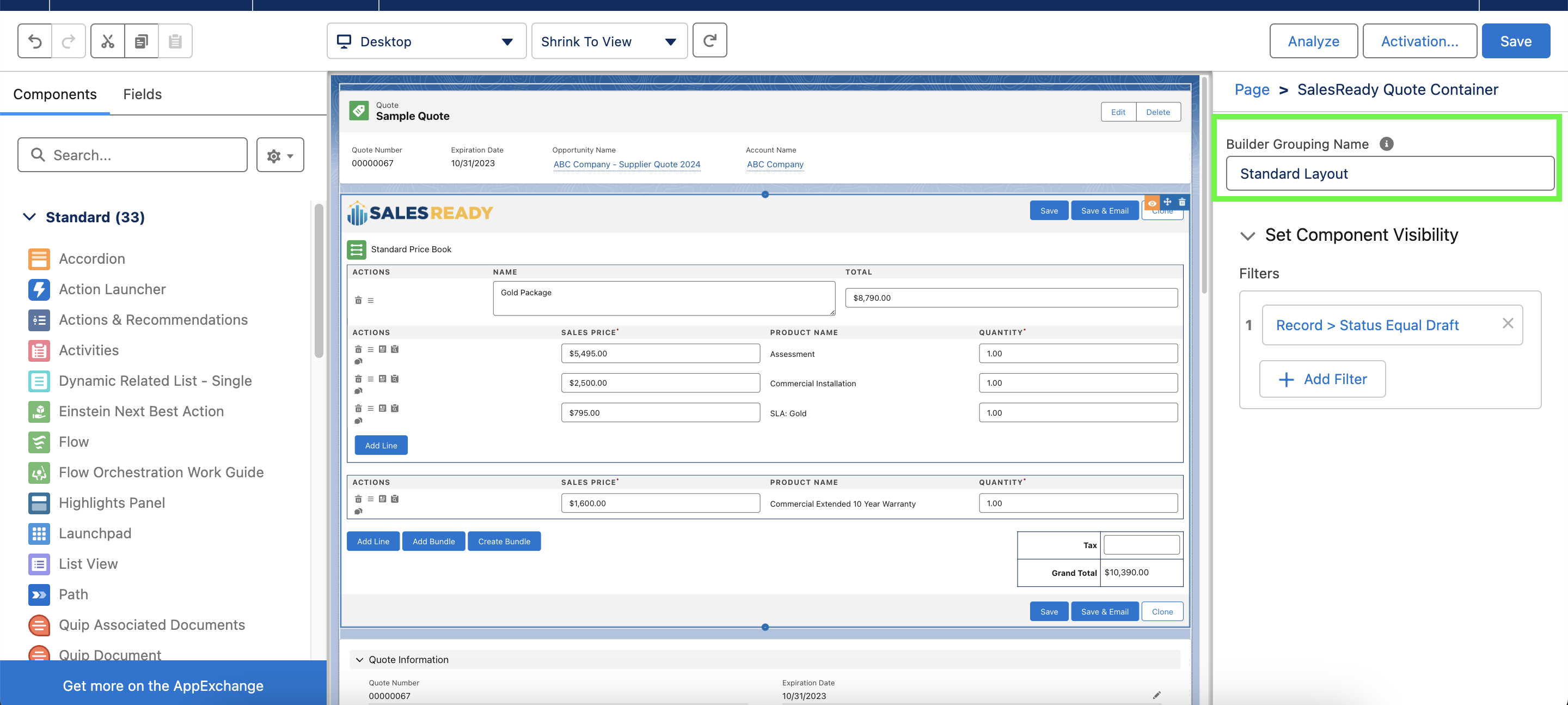Image resolution: width=1568 pixels, height=705 pixels.
Task: Remove the Status Equal Draft filter
Action: coord(1507,324)
